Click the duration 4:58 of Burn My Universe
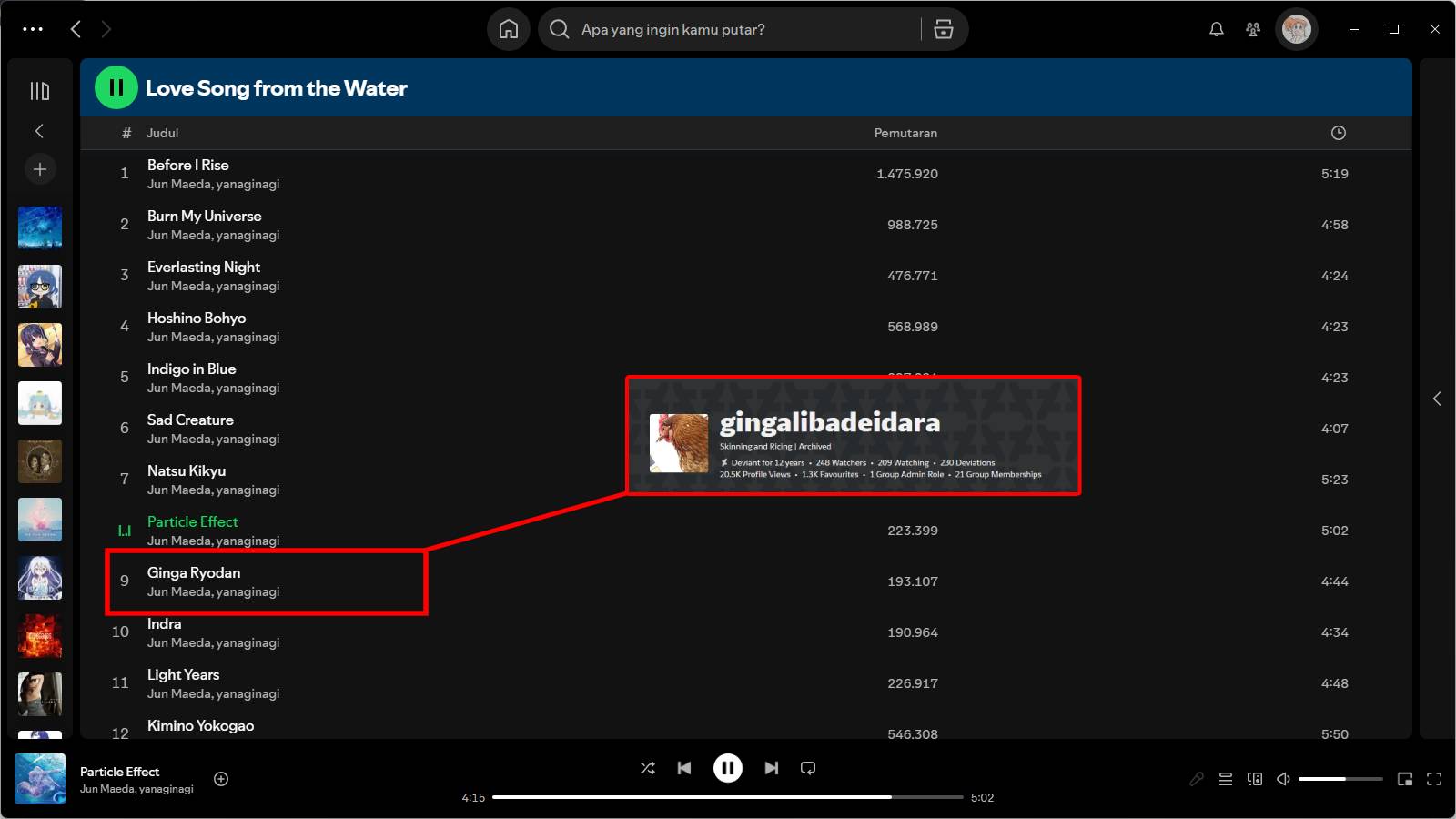This screenshot has height=819, width=1456. pos(1335,225)
